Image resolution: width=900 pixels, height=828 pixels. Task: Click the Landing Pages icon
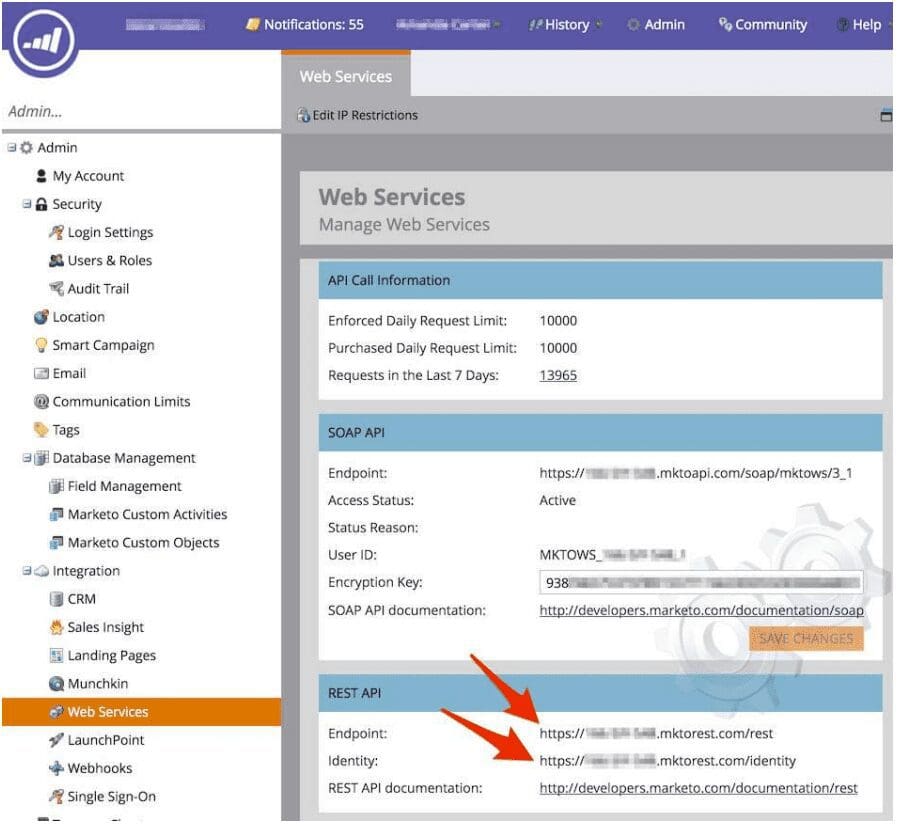pos(56,656)
